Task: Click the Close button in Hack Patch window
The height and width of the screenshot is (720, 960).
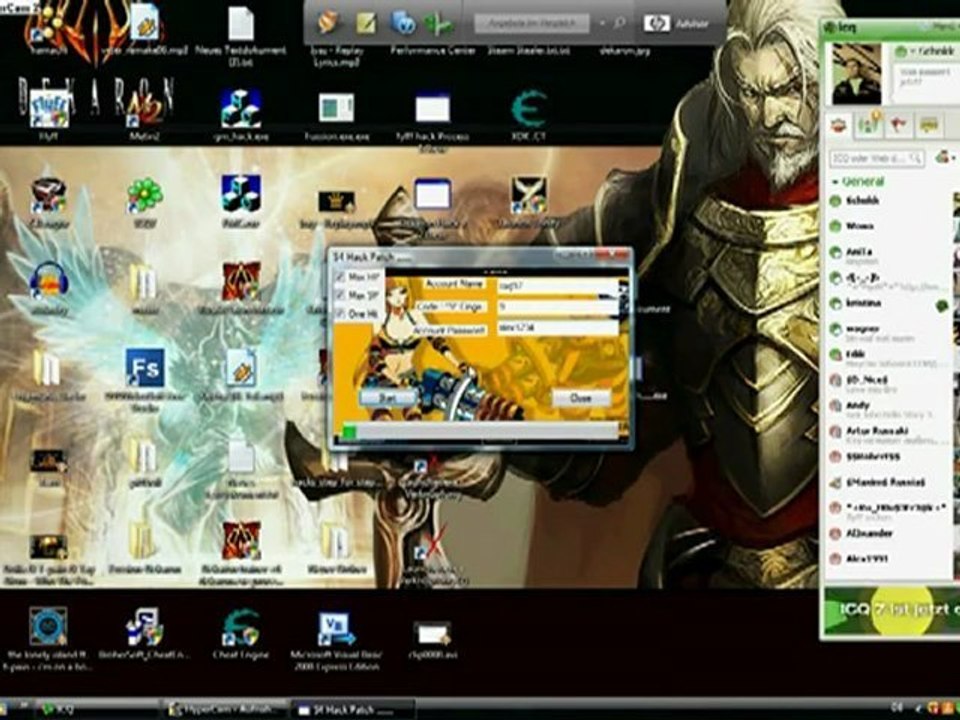Action: point(580,398)
